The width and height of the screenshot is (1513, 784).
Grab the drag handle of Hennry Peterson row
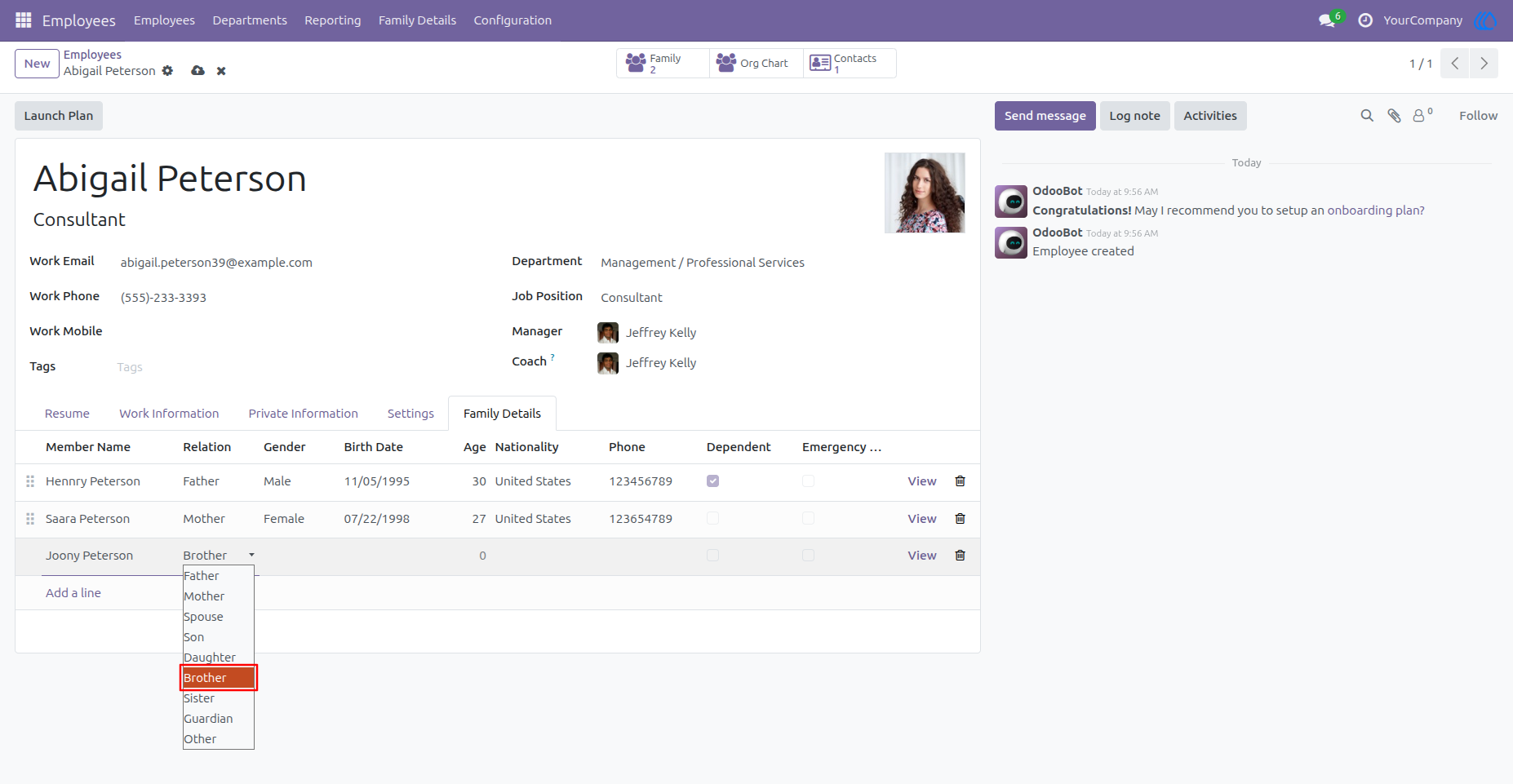[x=30, y=481]
